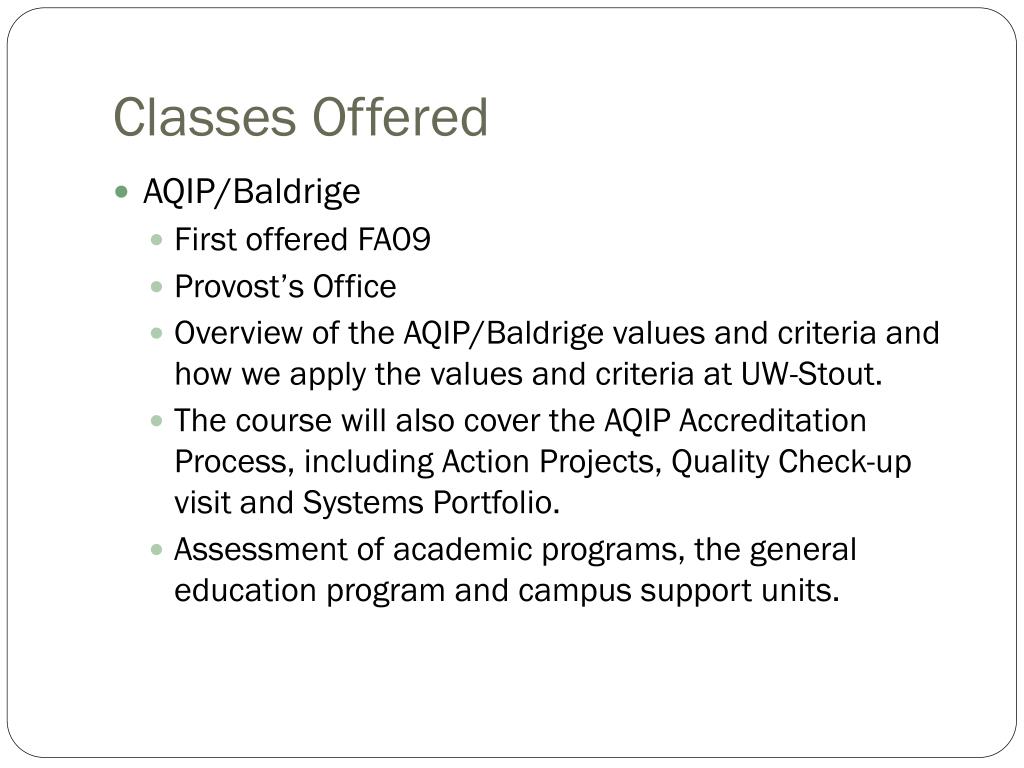The height and width of the screenshot is (768, 1024).
Task: Click the words Quality Check-up
Action: pyautogui.click(x=792, y=462)
